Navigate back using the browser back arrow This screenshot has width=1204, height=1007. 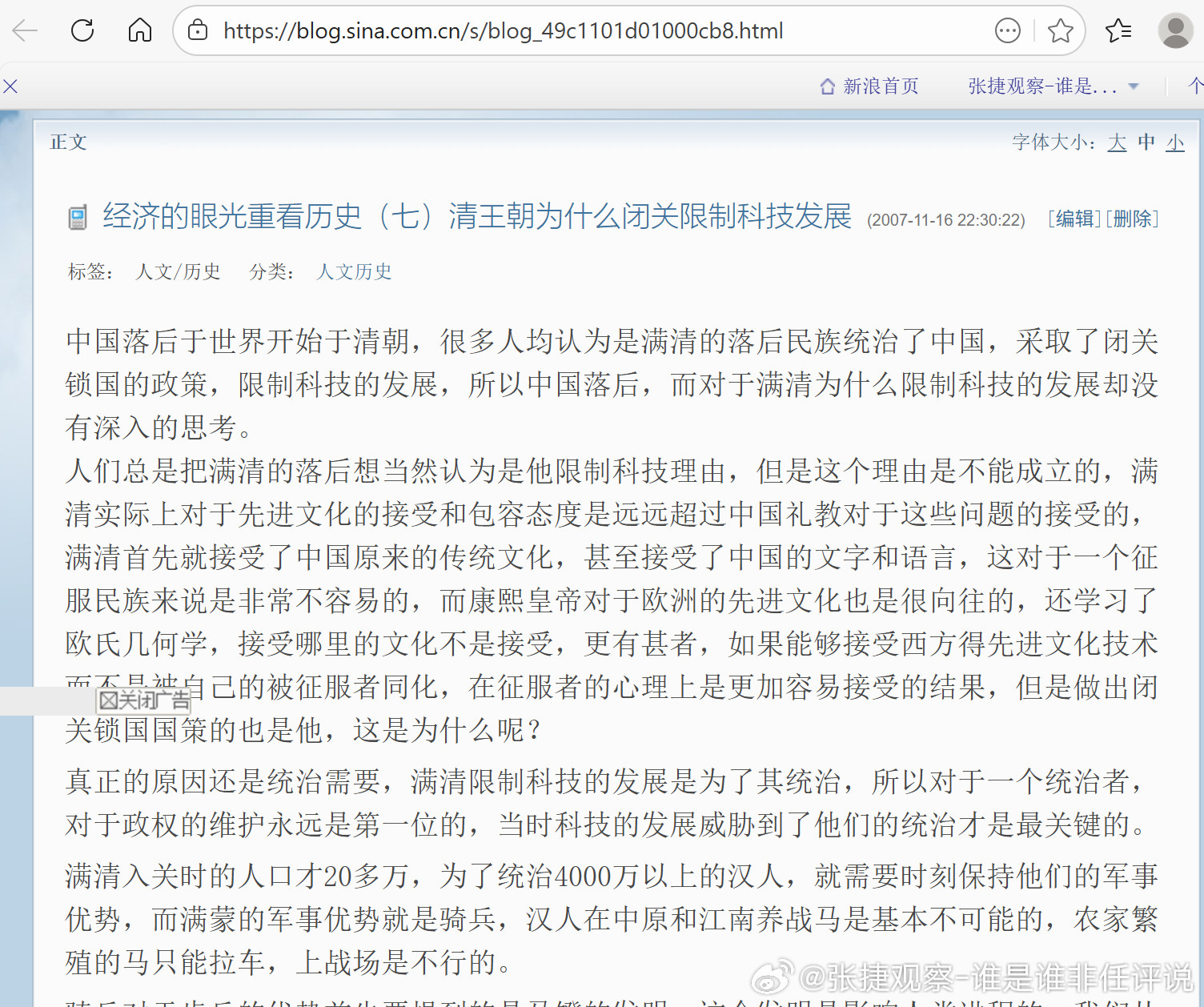(x=26, y=30)
